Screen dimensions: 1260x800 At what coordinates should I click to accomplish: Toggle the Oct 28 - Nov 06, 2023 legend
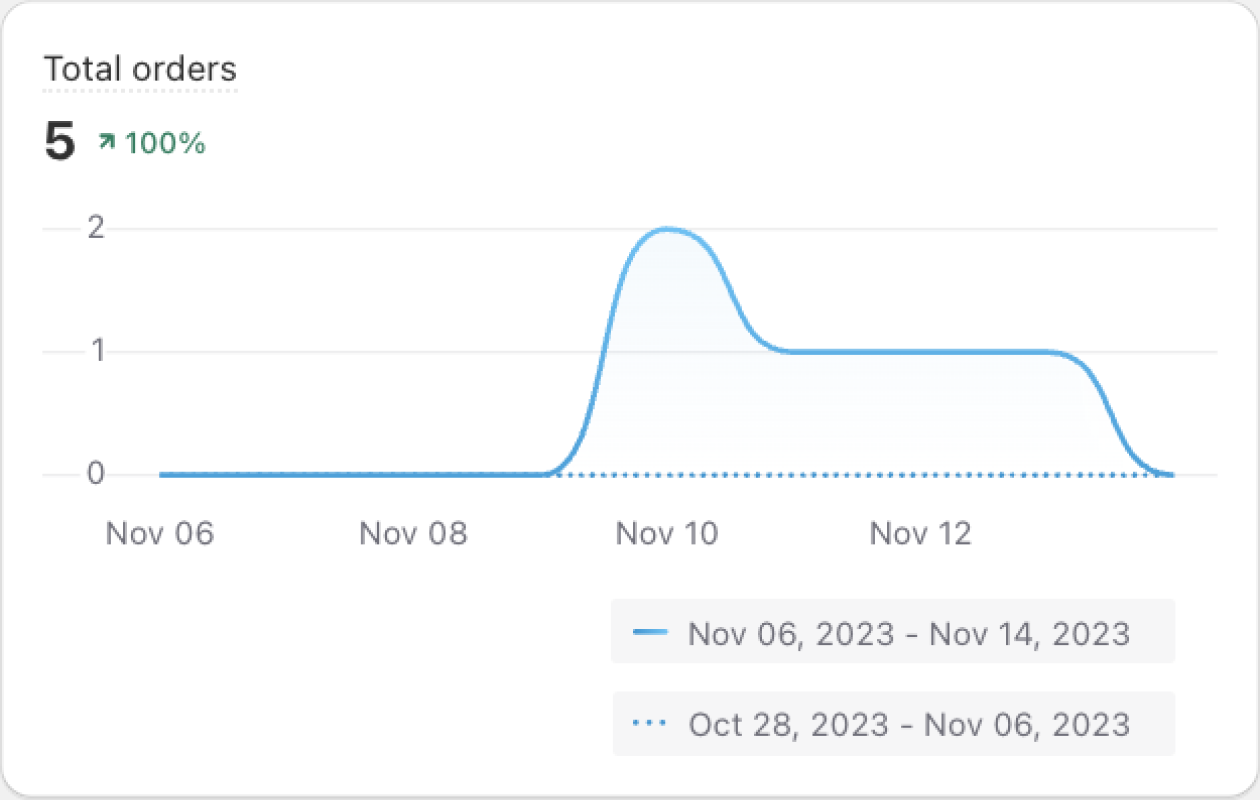pyautogui.click(x=893, y=723)
